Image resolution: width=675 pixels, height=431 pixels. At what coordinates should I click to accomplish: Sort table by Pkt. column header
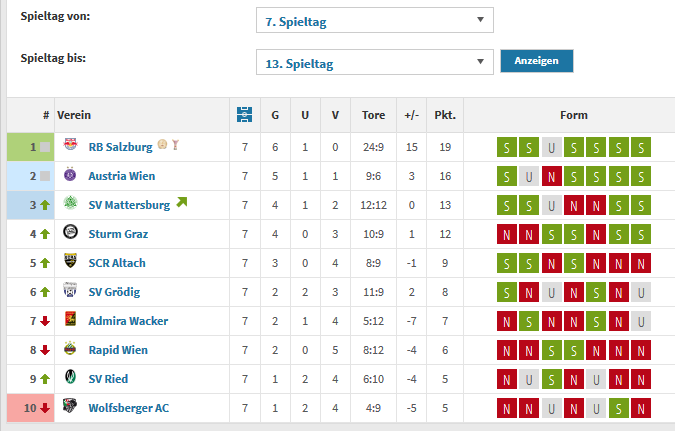445,115
